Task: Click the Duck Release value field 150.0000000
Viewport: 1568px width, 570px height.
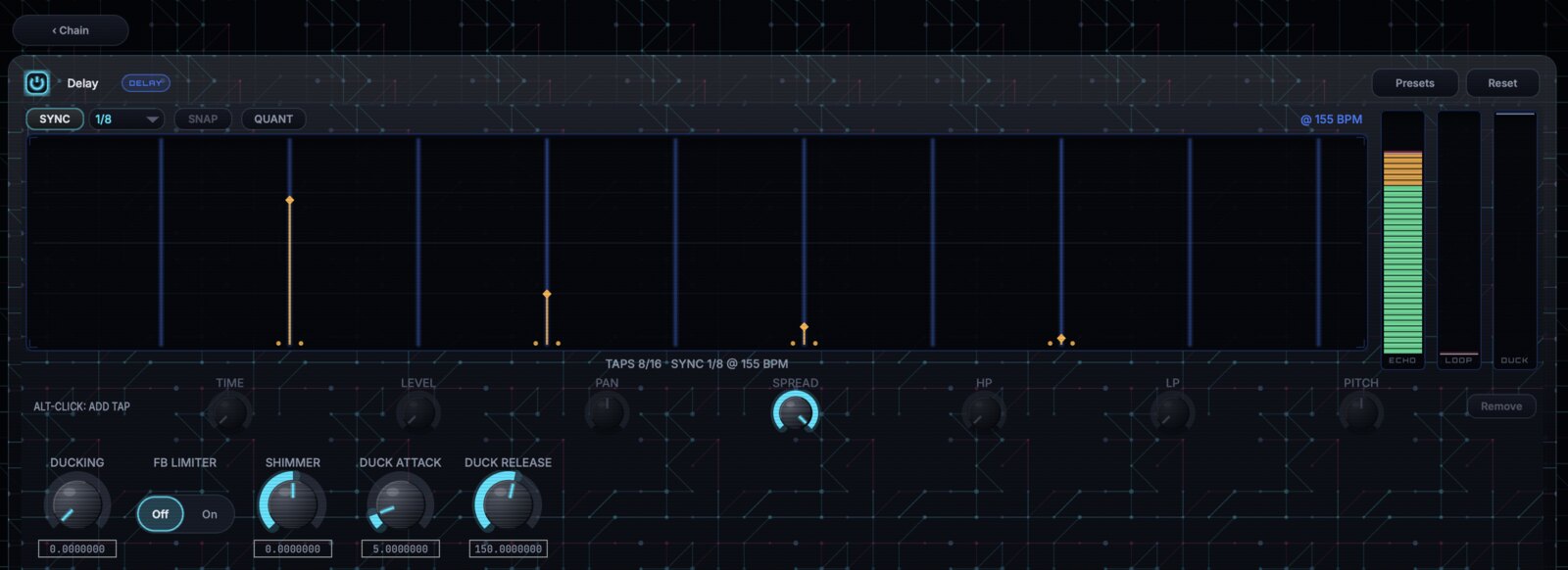Action: click(508, 549)
